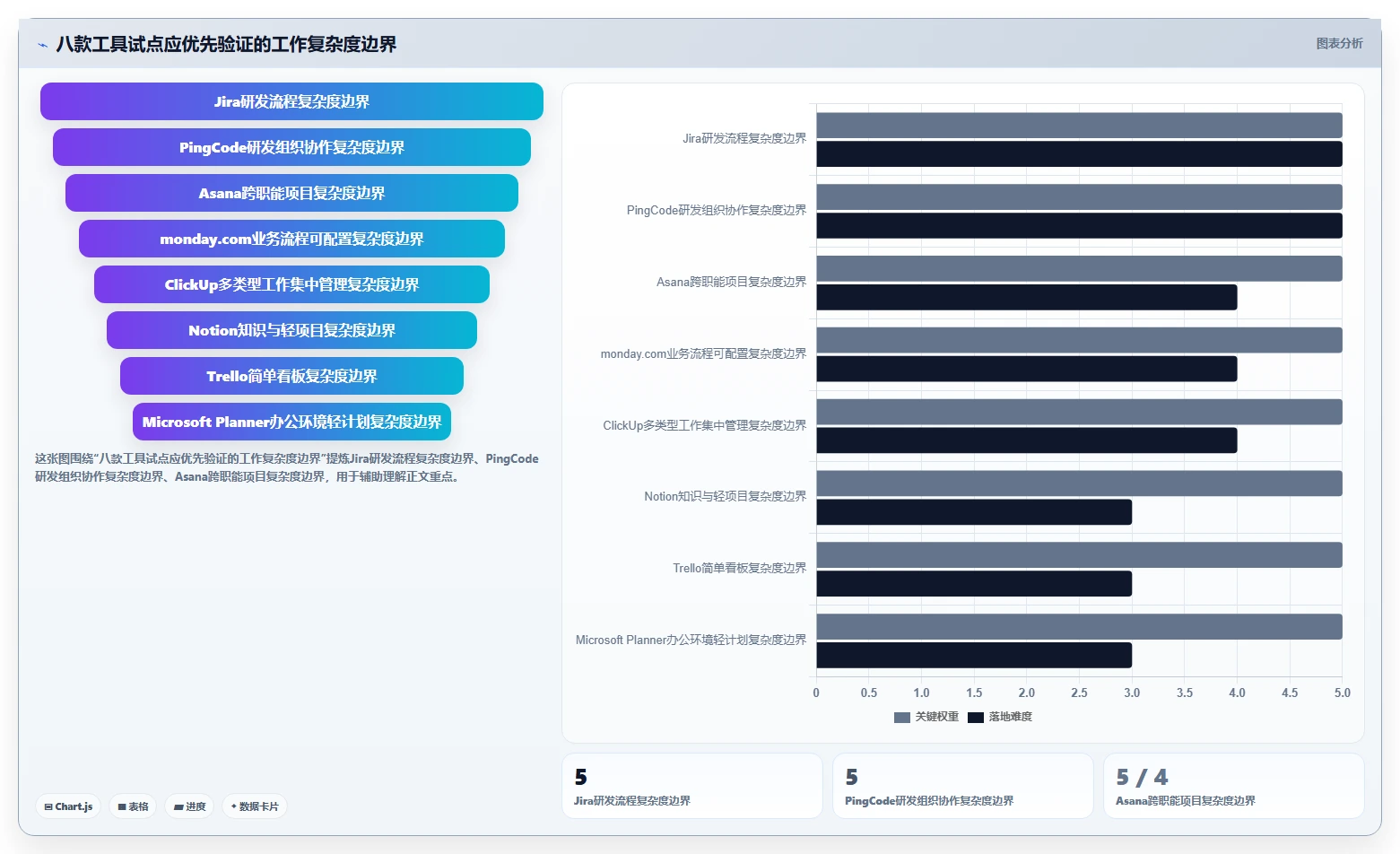Click the Asana dark 落地难度 bar
The width and height of the screenshot is (1400, 854).
tap(1027, 298)
